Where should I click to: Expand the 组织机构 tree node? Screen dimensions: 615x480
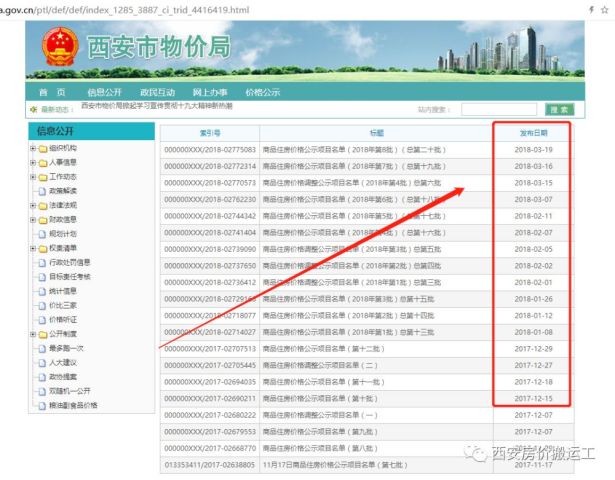(x=33, y=148)
